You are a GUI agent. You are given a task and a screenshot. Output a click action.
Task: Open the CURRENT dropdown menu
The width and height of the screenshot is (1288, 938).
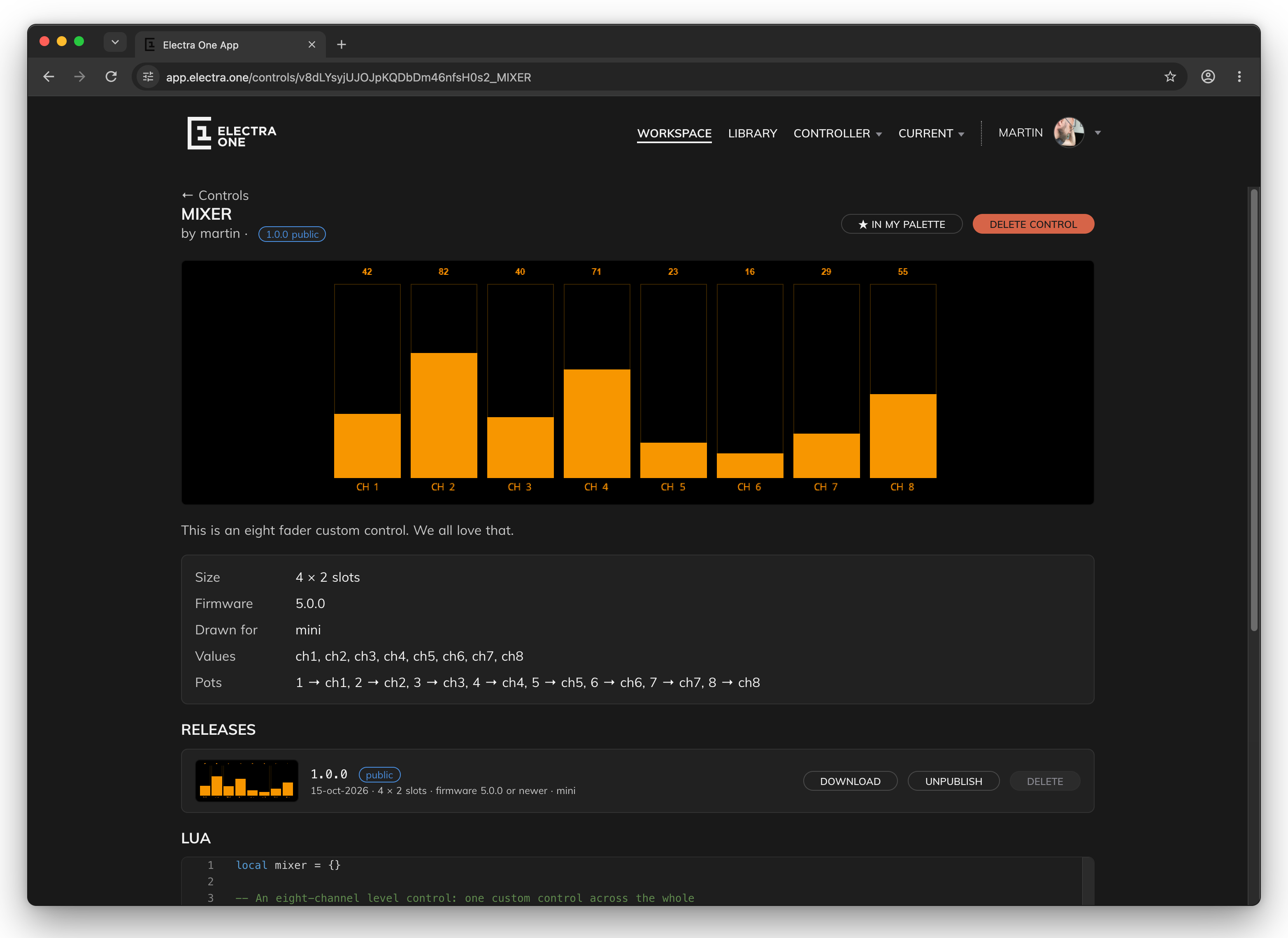coord(931,133)
